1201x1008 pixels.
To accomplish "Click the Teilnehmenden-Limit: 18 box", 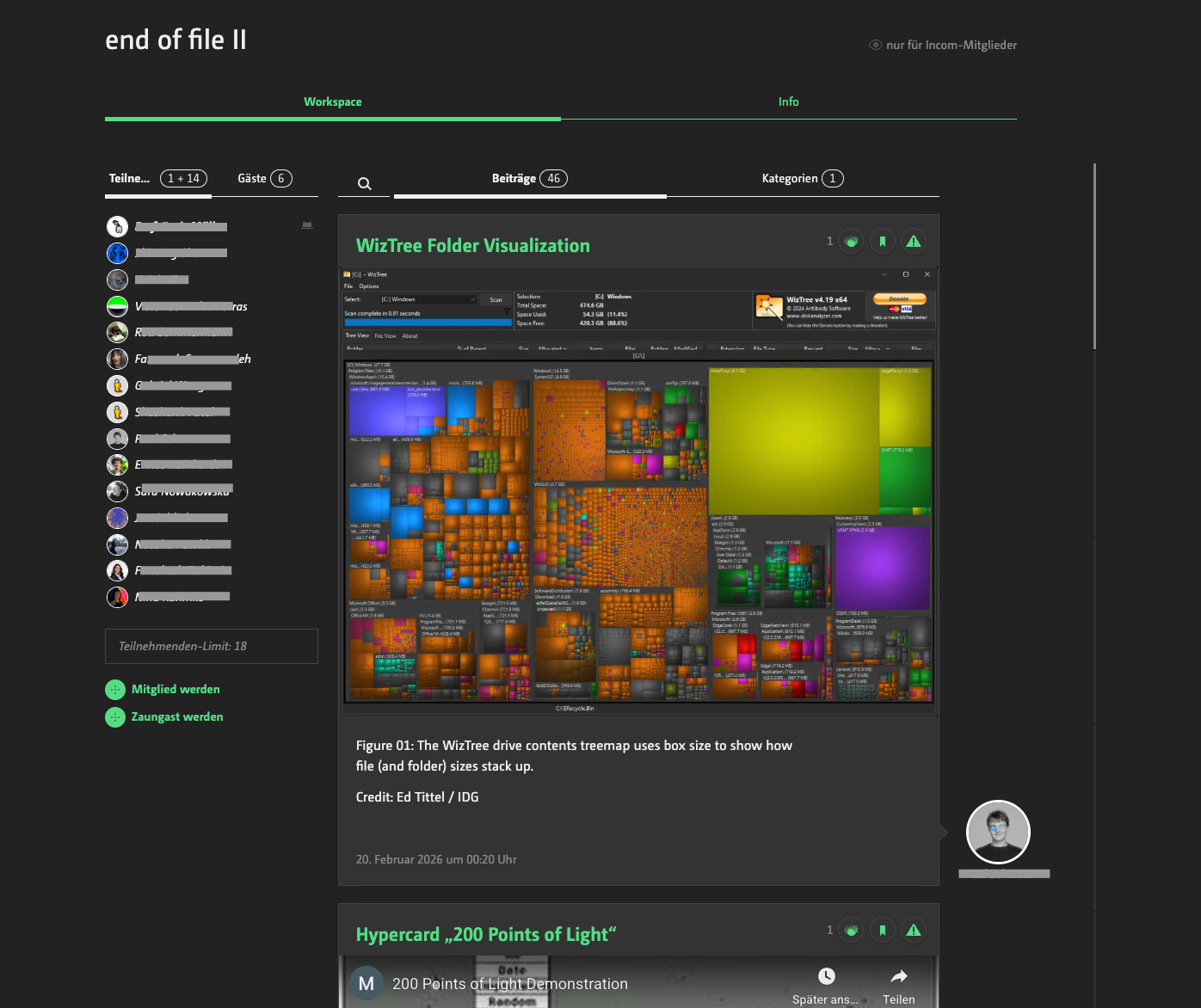I will [x=212, y=646].
